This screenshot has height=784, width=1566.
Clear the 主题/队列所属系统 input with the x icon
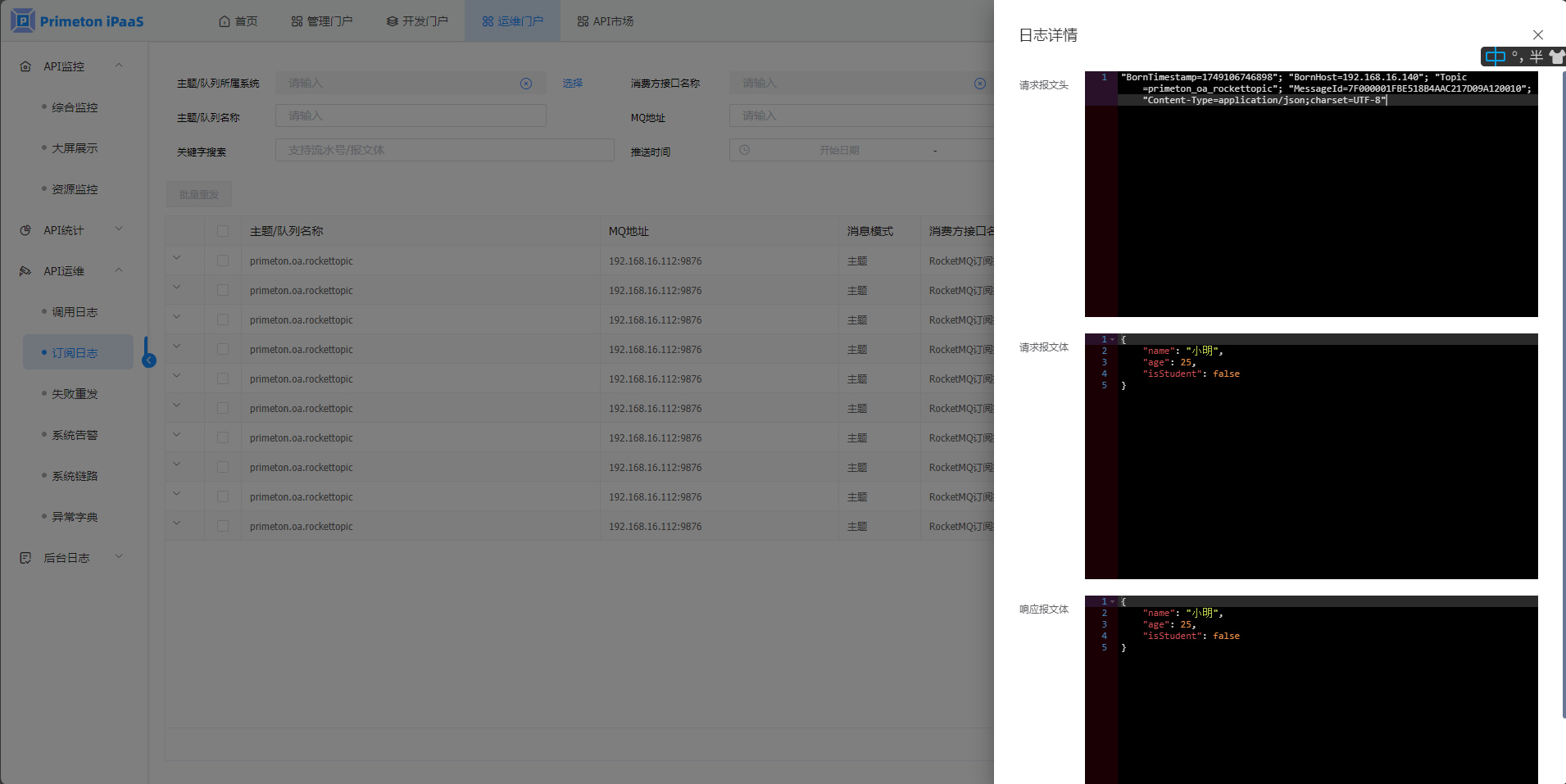tap(526, 84)
